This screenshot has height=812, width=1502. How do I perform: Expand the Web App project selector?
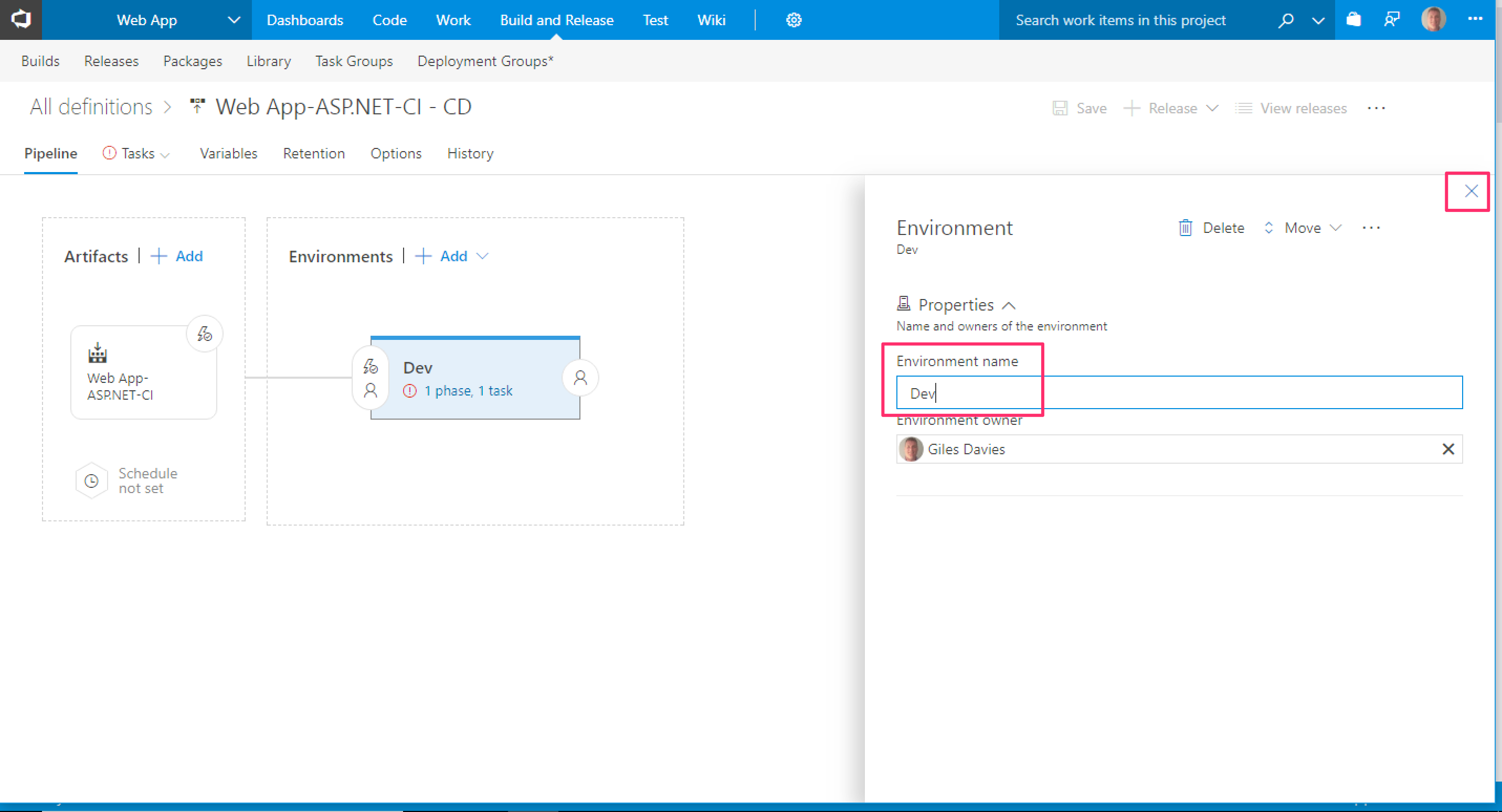(234, 20)
